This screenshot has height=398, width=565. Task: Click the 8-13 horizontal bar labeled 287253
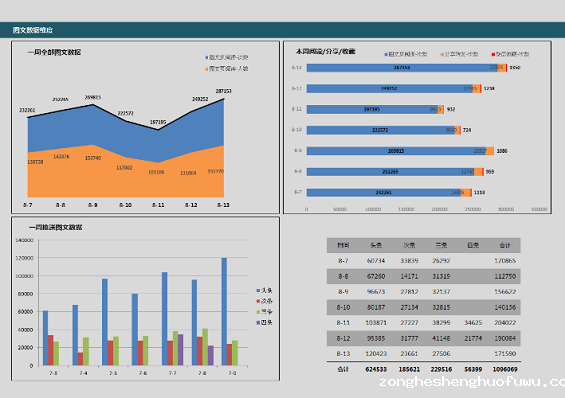tap(402, 68)
